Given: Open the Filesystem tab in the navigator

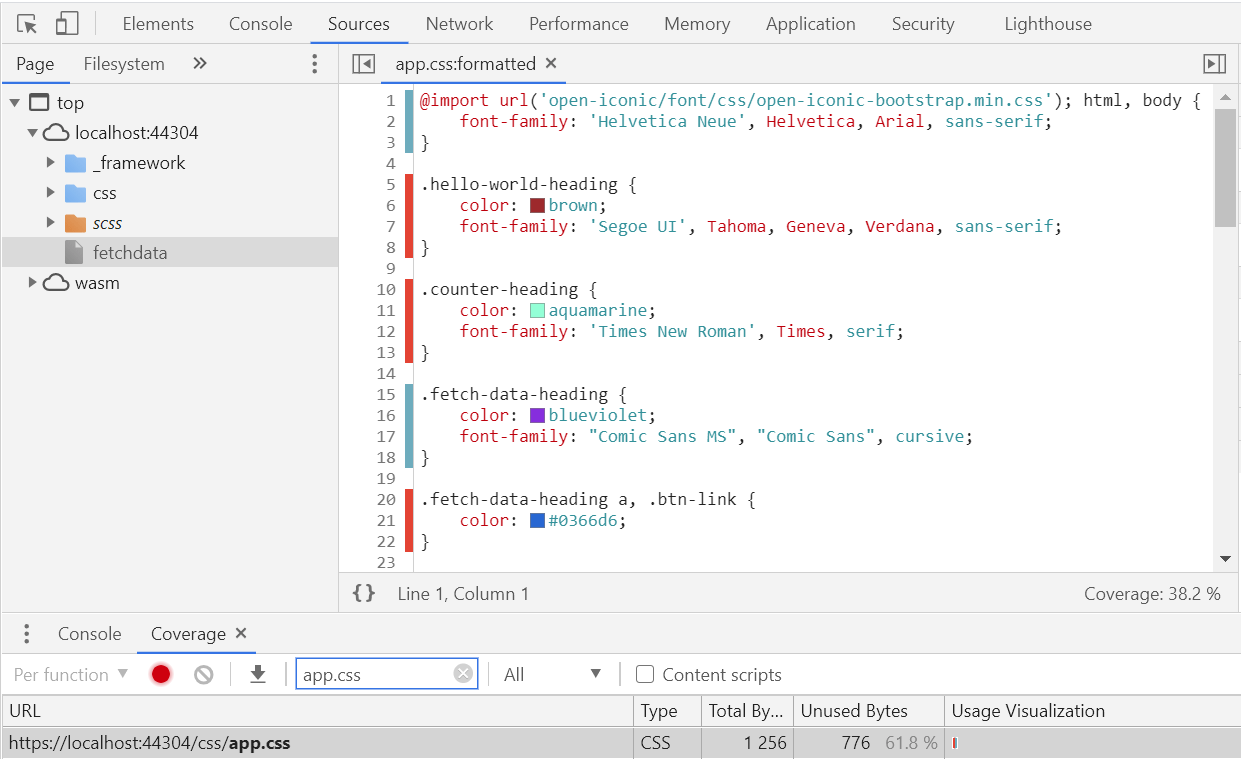Looking at the screenshot, I should click(124, 62).
